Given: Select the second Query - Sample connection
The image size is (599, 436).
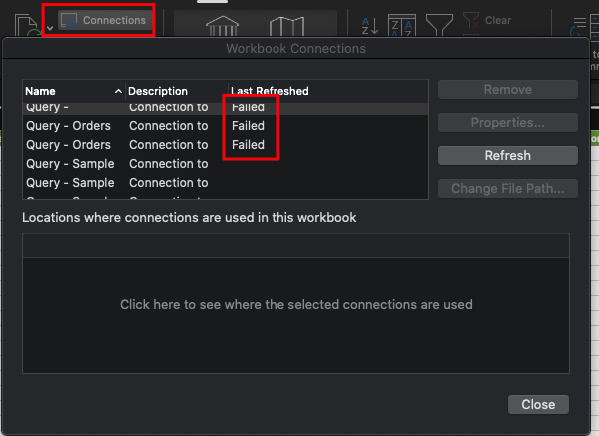Looking at the screenshot, I should click(225, 183).
